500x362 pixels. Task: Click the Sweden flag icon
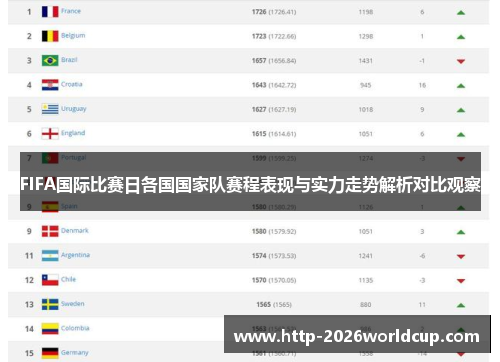click(50, 304)
